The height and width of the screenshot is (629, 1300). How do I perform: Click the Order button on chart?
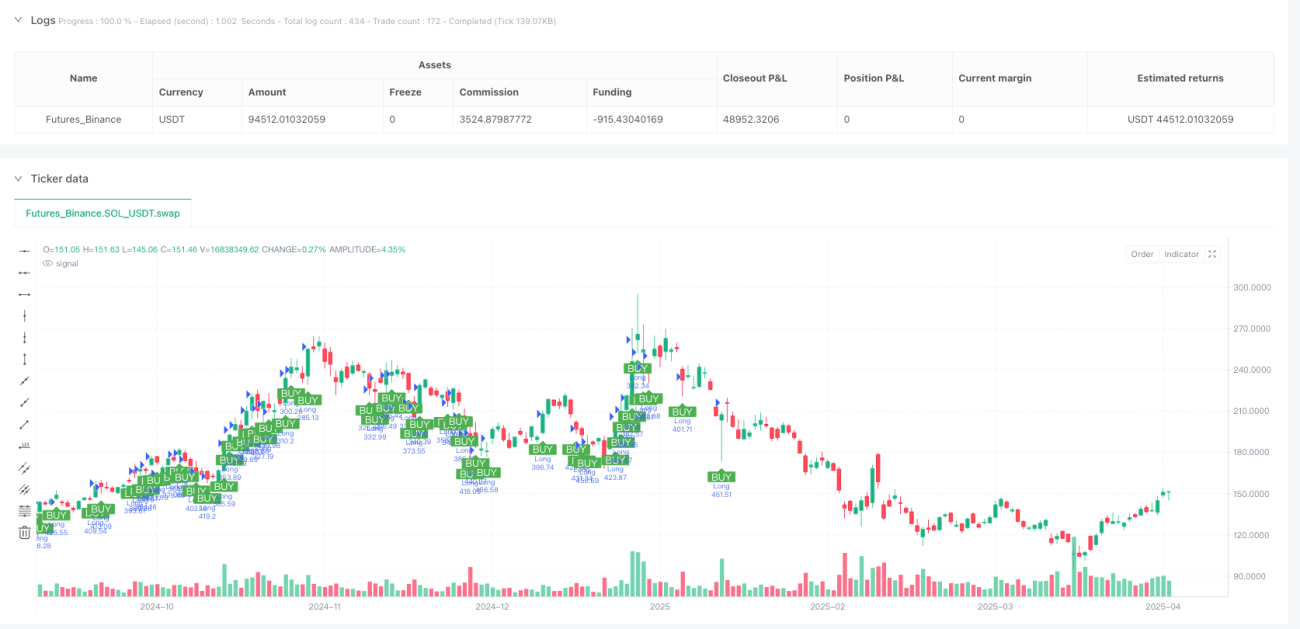1142,254
